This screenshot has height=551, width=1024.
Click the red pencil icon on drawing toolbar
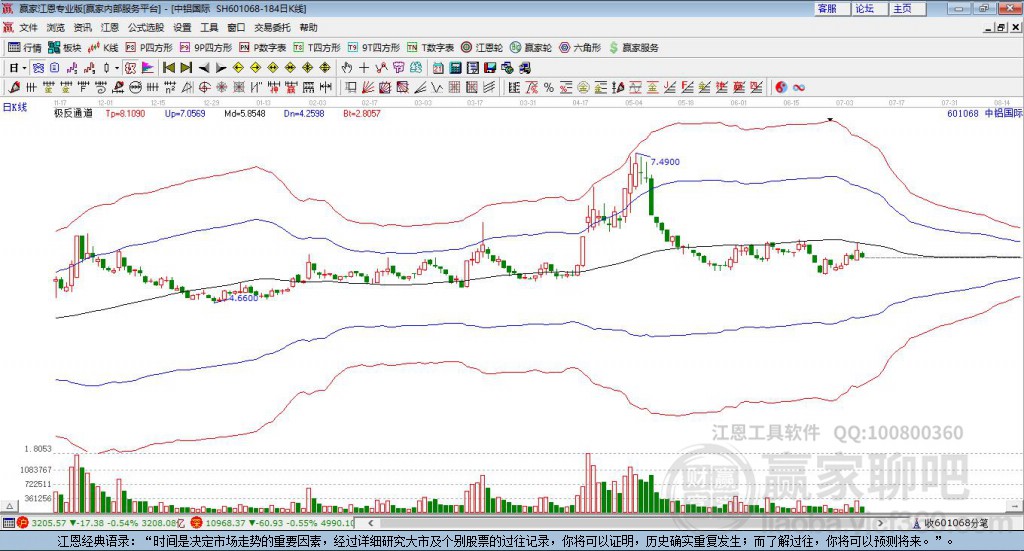click(14, 87)
